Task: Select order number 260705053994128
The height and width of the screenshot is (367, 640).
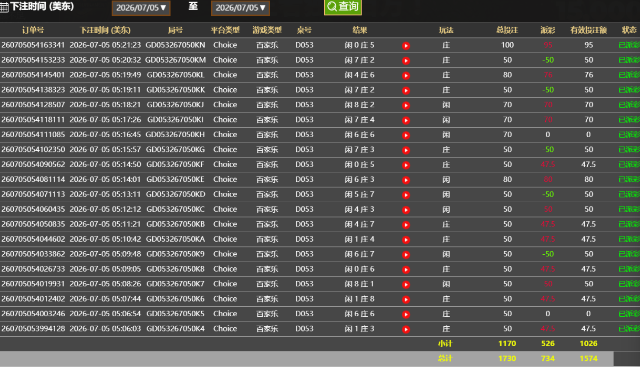Action: [33, 329]
